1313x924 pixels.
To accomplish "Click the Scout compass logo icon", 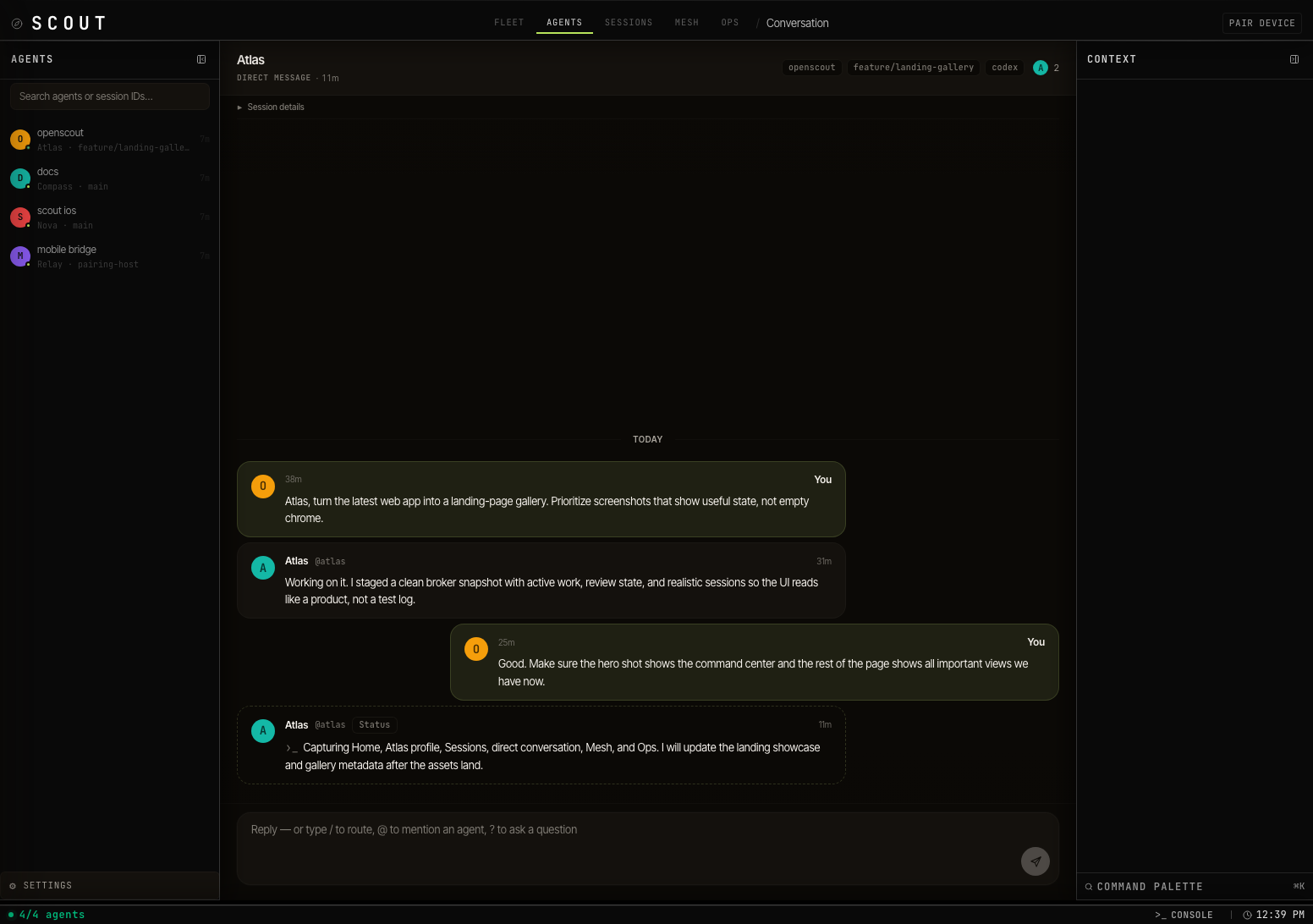I will (x=16, y=24).
